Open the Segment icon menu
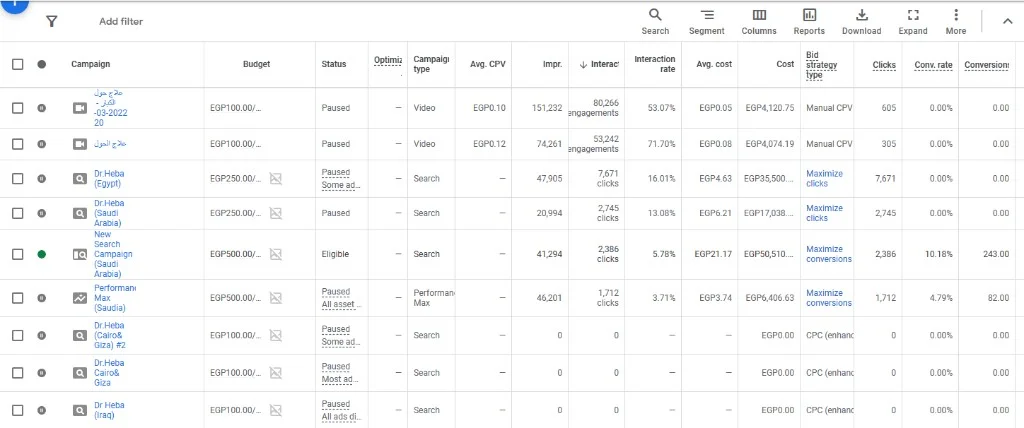 coord(707,22)
